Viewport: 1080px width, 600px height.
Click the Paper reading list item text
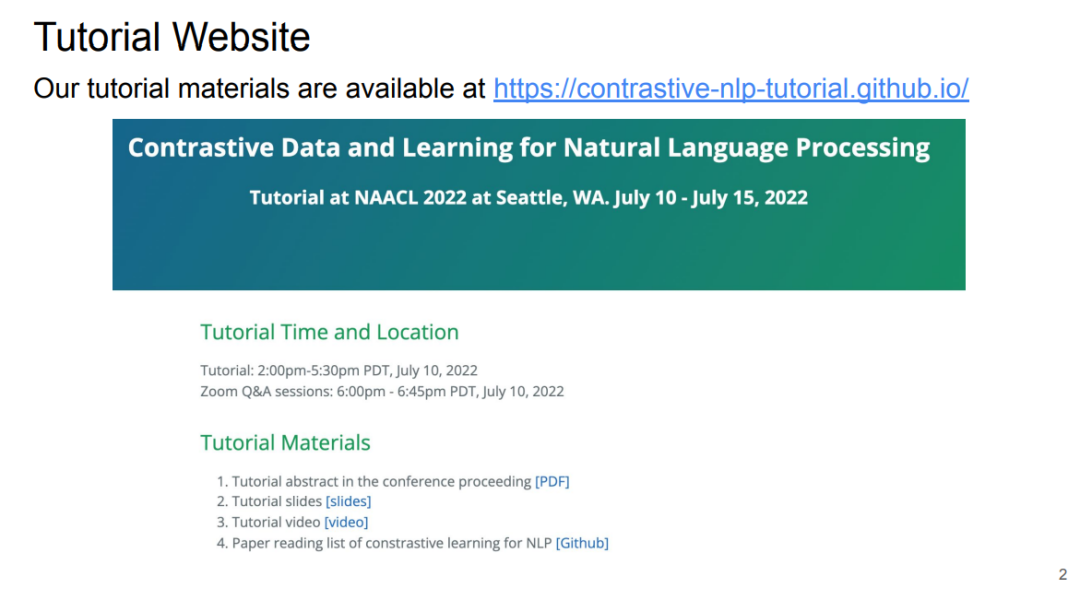pyautogui.click(x=392, y=543)
